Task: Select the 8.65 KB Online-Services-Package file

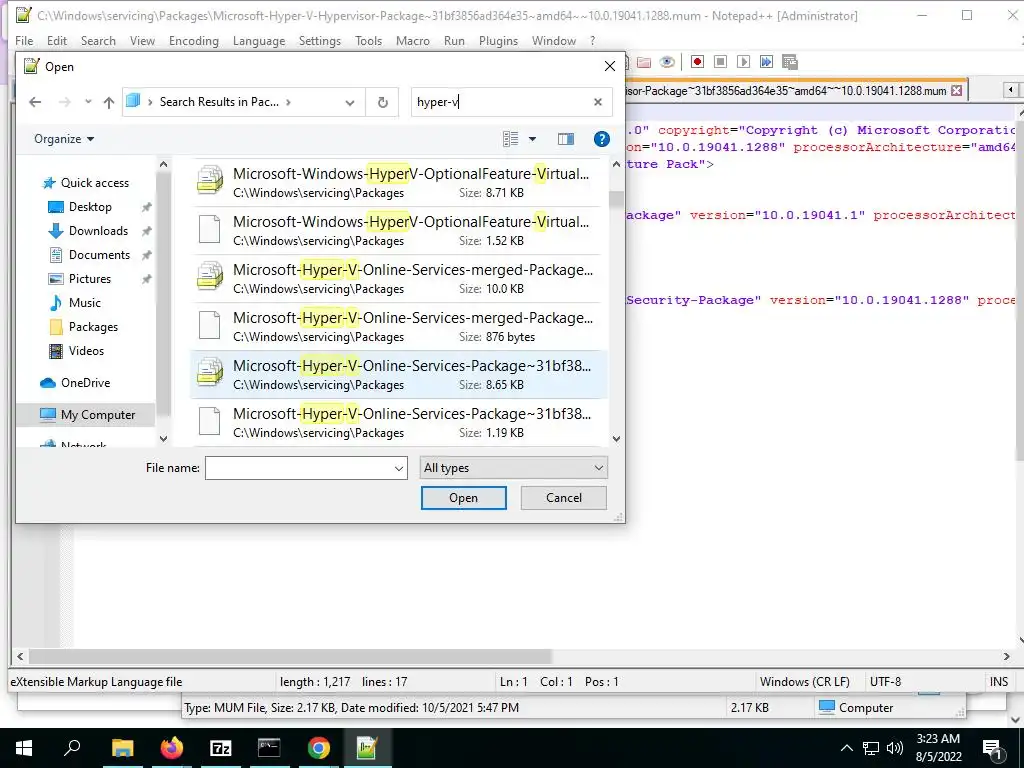Action: [x=399, y=374]
